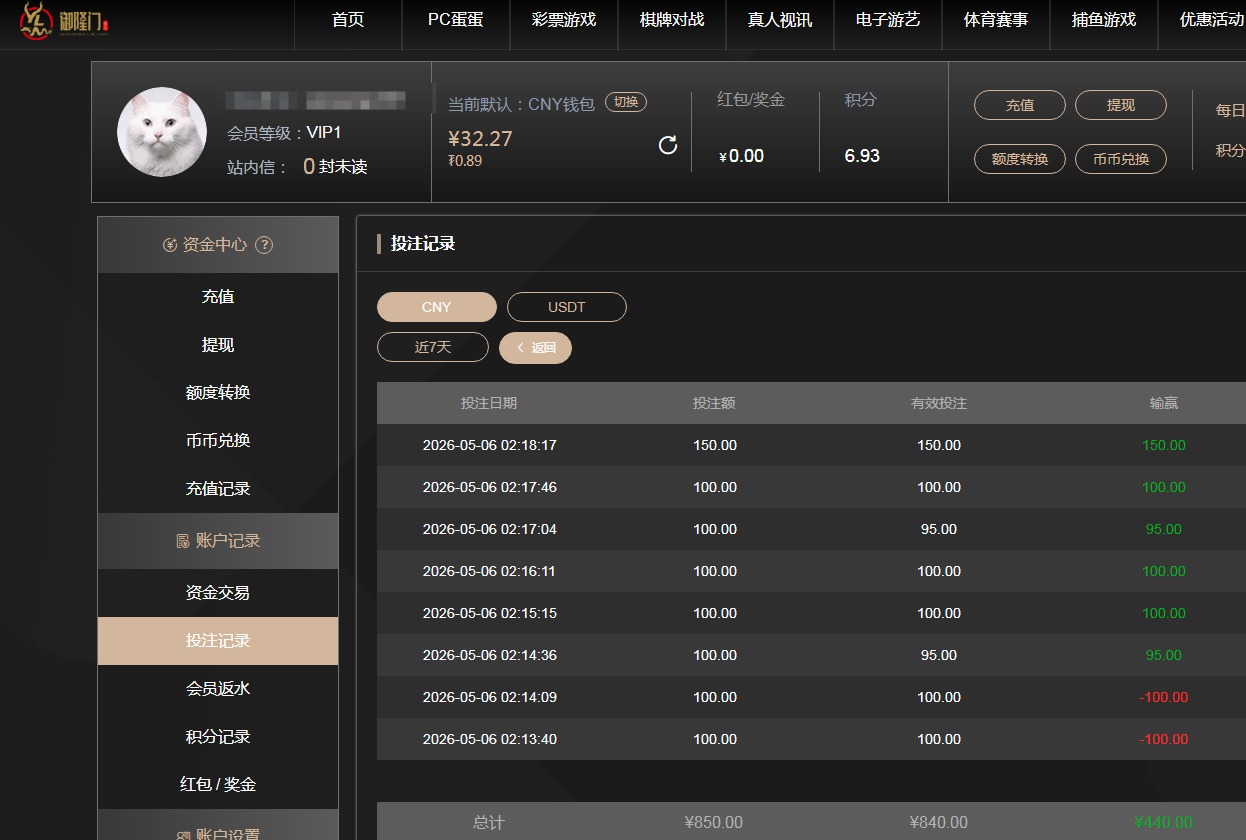
Task: Click the 充值 button in header
Action: pyautogui.click(x=1020, y=105)
